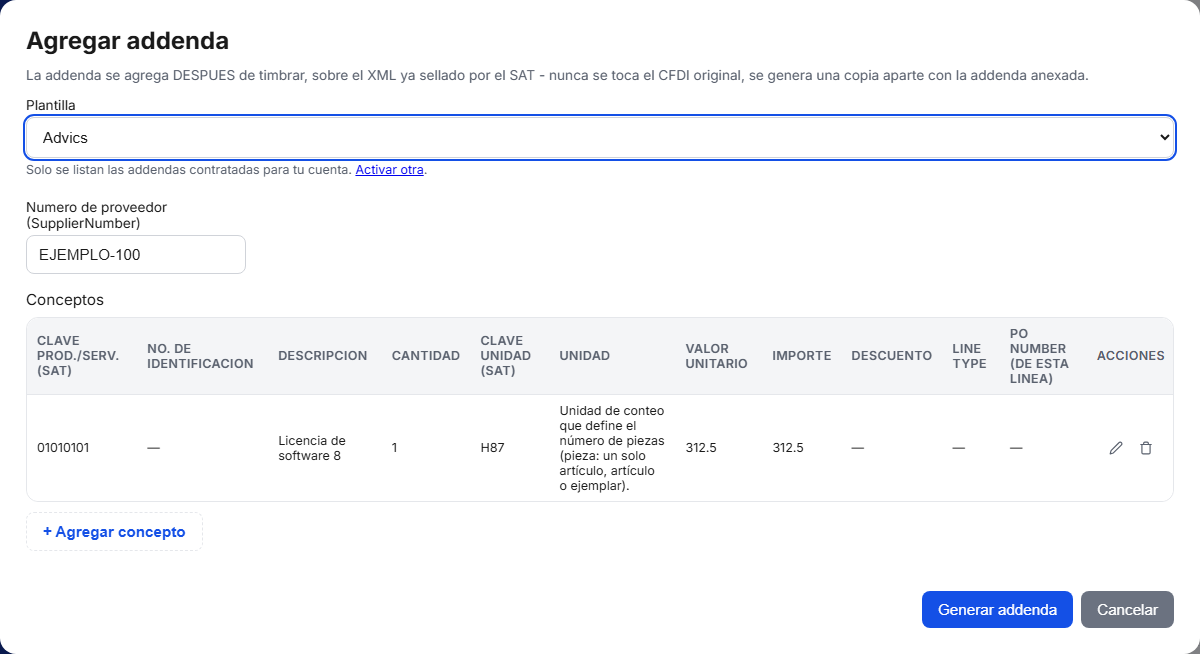Edit the Licencia de software 8 concept row
The height and width of the screenshot is (654, 1200).
(x=1116, y=448)
